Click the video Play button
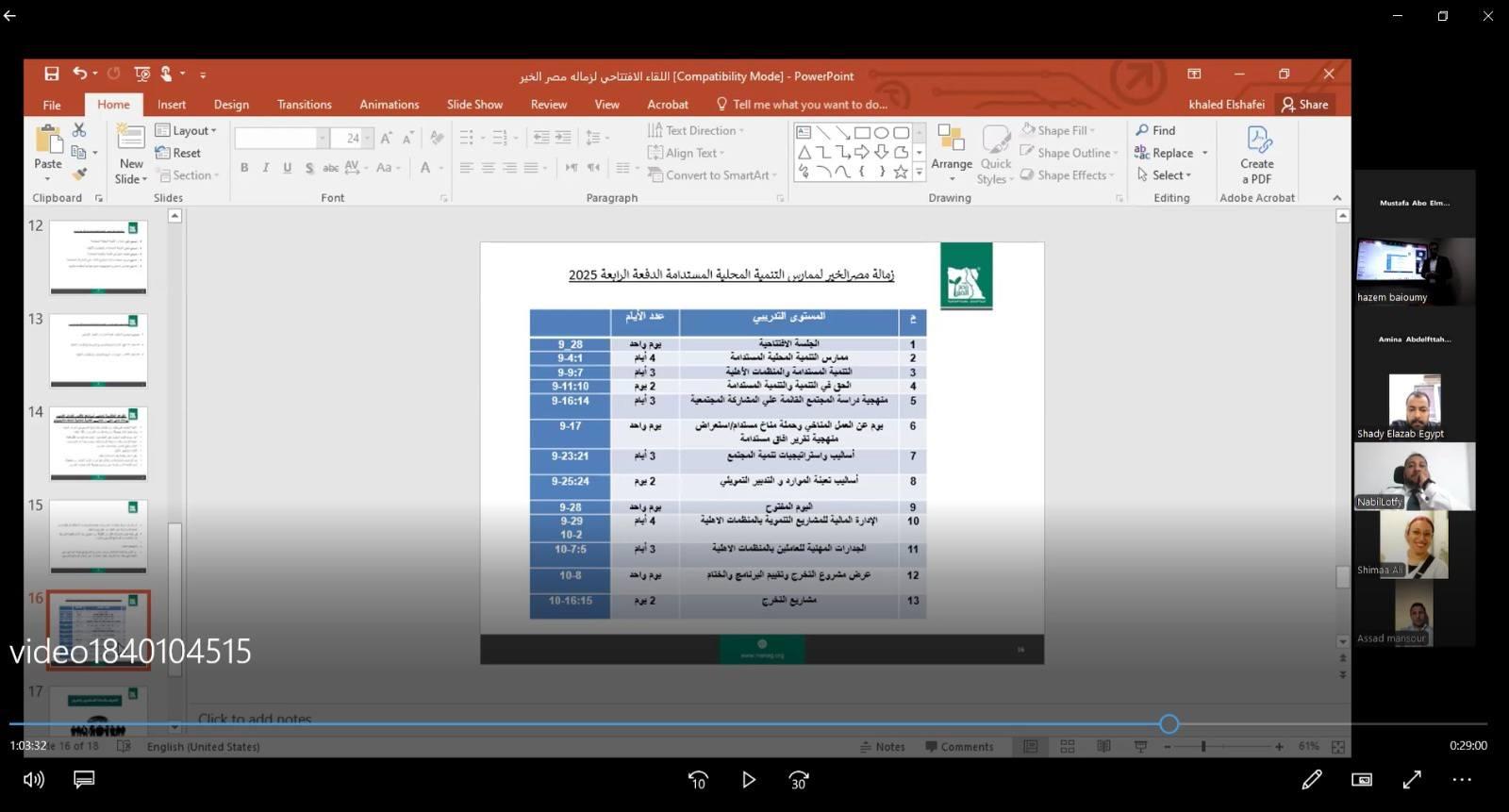Screen dimensions: 1509x812 749,780
